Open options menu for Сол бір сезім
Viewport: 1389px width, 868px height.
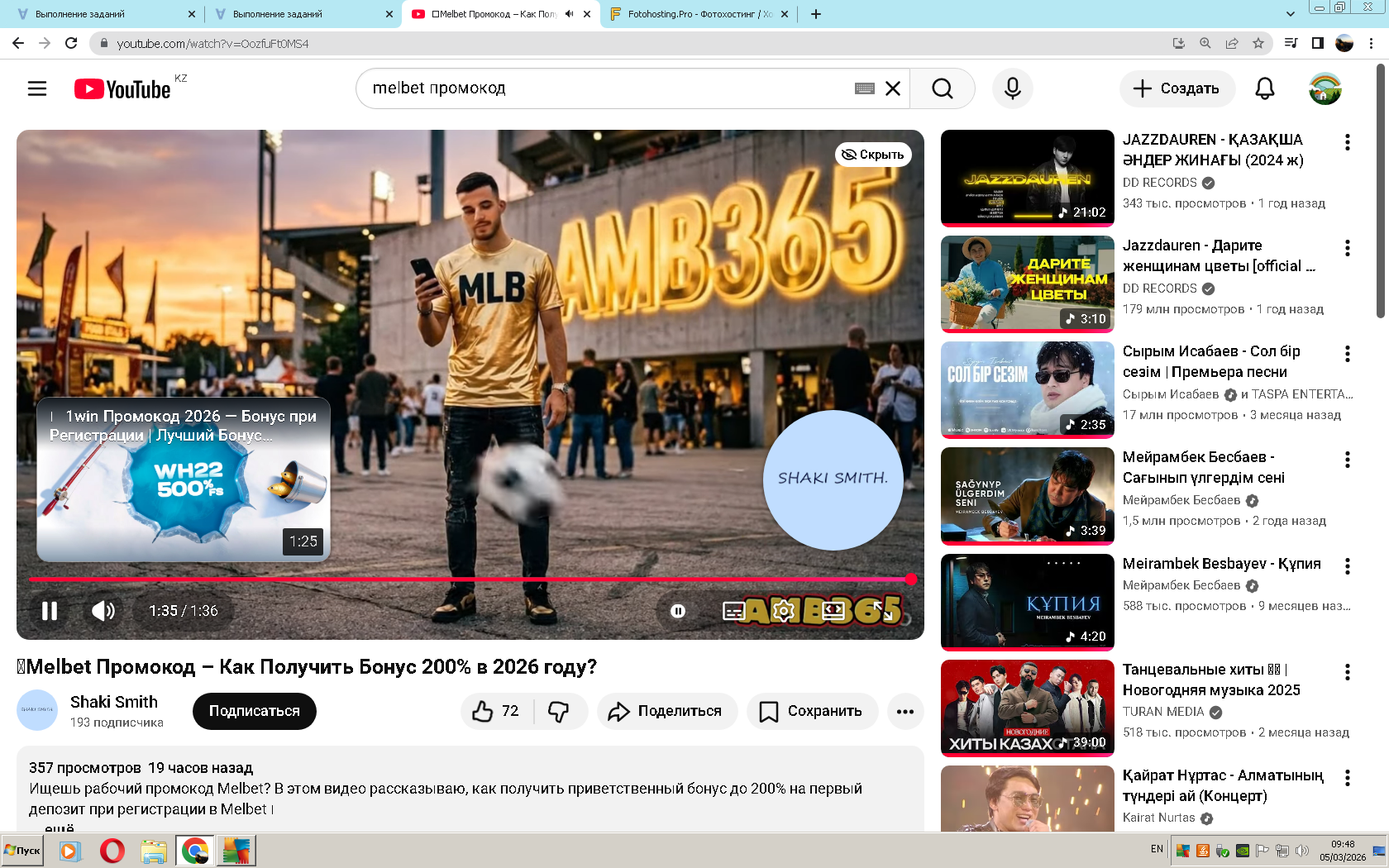click(x=1348, y=354)
